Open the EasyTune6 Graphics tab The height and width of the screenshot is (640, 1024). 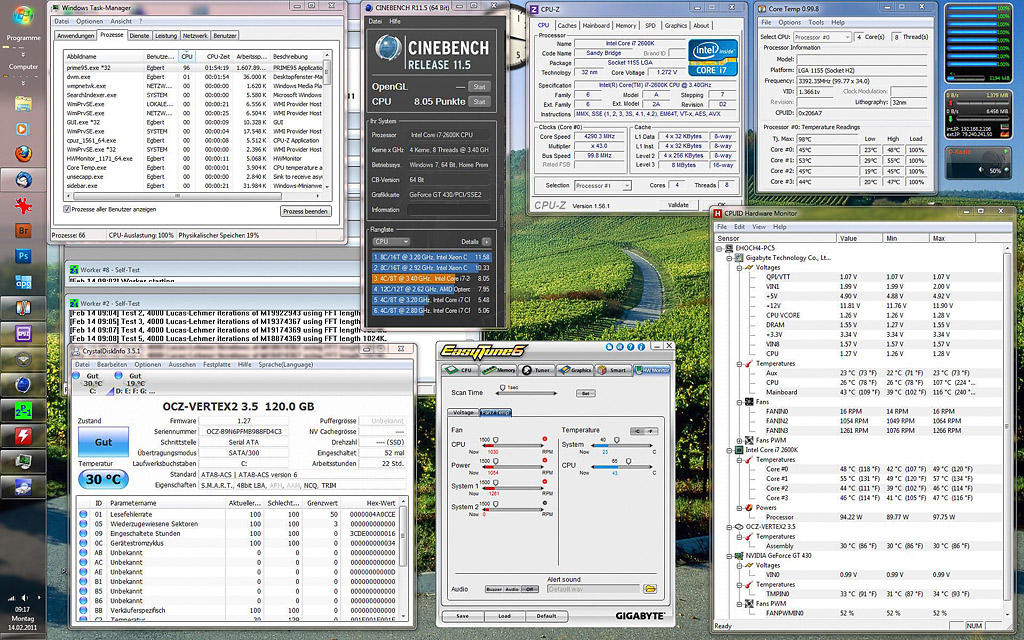(577, 369)
